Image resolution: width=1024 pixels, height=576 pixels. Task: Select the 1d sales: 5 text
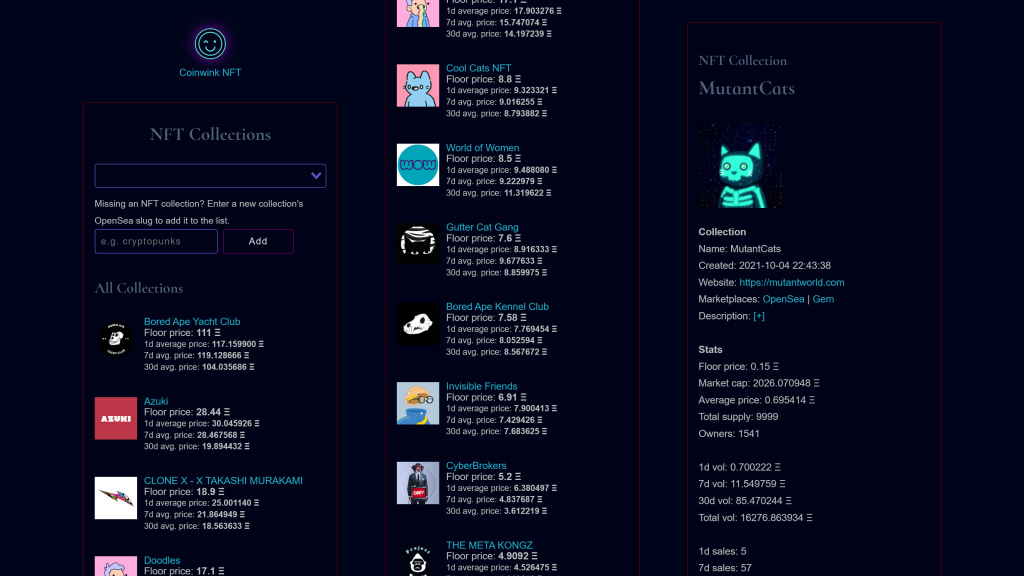[x=722, y=552]
